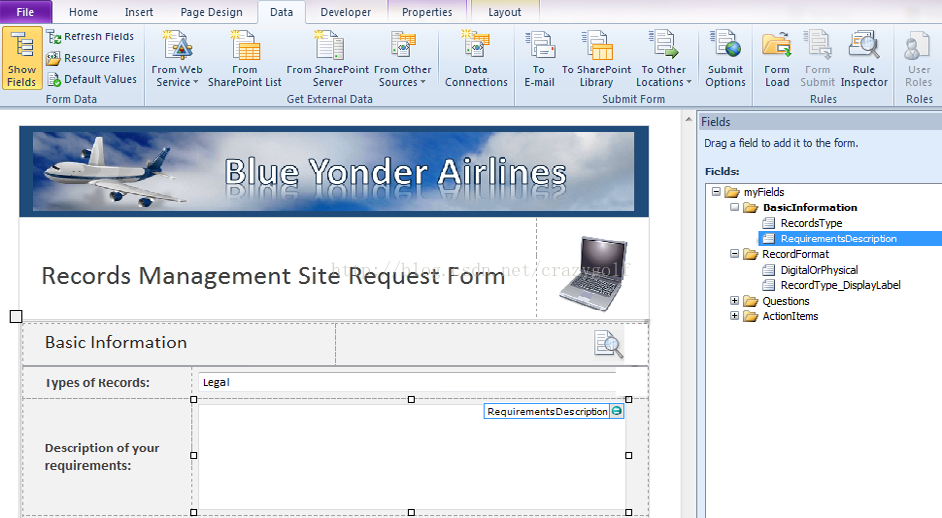The height and width of the screenshot is (518, 942).
Task: Click the RequirementsDescription binding tag icon
Action: (616, 411)
